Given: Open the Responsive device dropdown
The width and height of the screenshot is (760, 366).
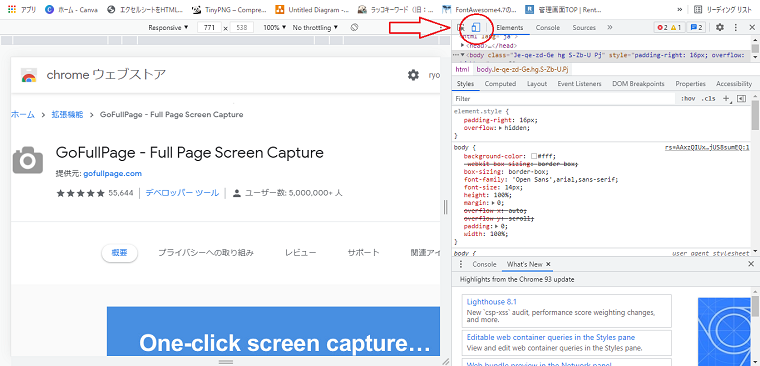Looking at the screenshot, I should point(168,28).
